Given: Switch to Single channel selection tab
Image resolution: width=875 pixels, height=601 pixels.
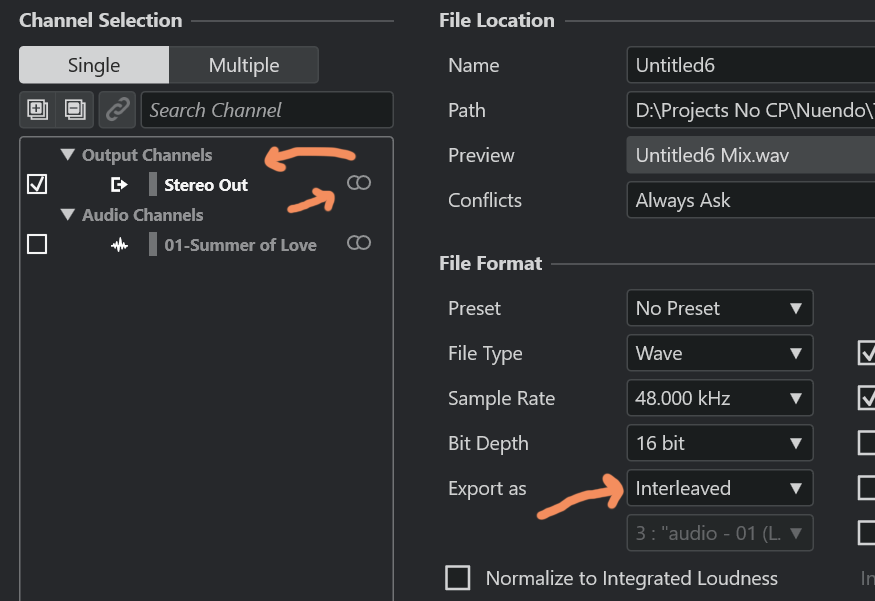Looking at the screenshot, I should tap(94, 65).
